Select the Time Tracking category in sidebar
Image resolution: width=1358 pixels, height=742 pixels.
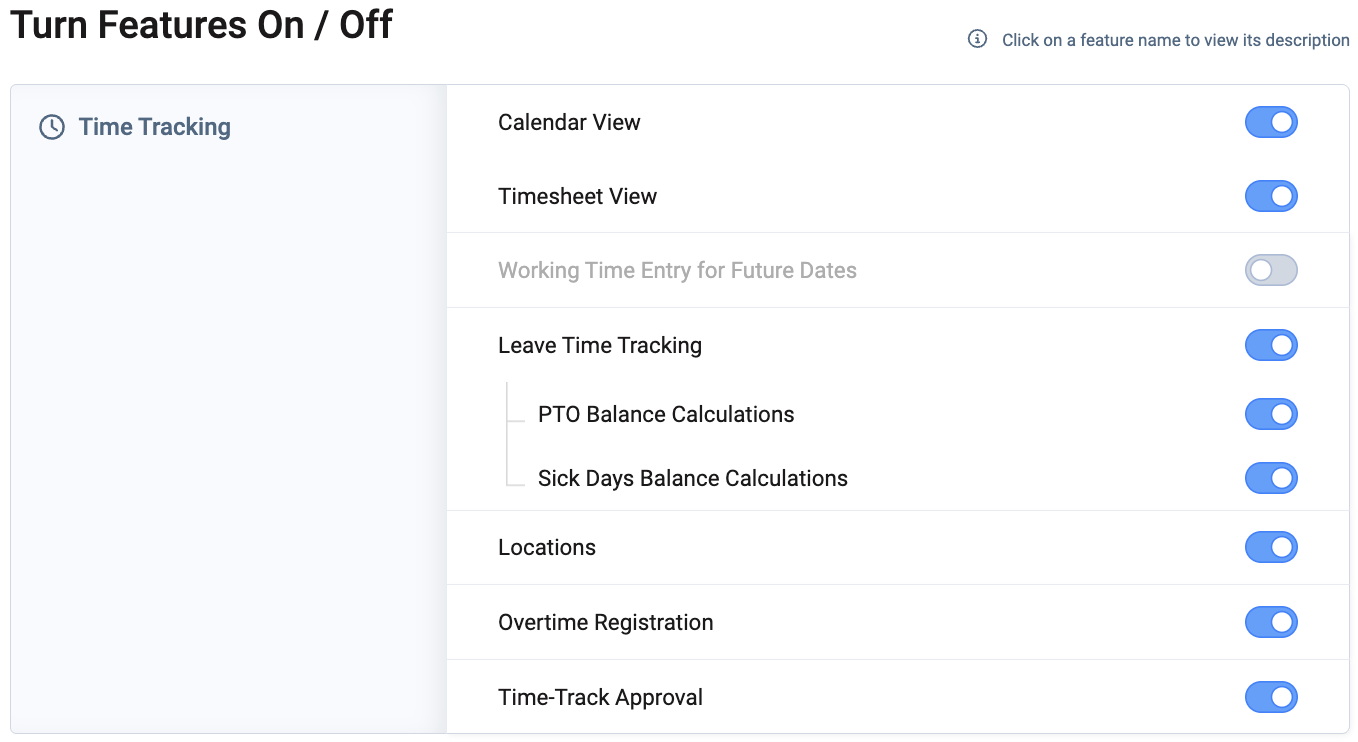point(154,127)
